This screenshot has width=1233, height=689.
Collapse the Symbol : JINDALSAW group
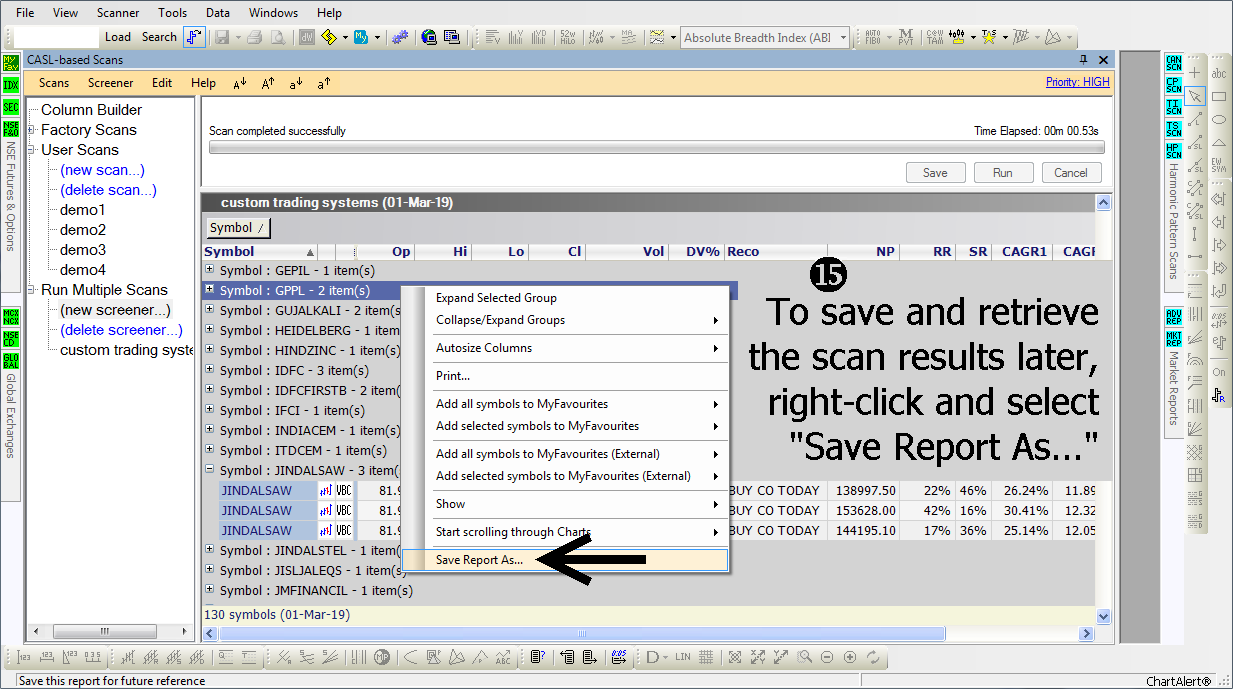(209, 470)
